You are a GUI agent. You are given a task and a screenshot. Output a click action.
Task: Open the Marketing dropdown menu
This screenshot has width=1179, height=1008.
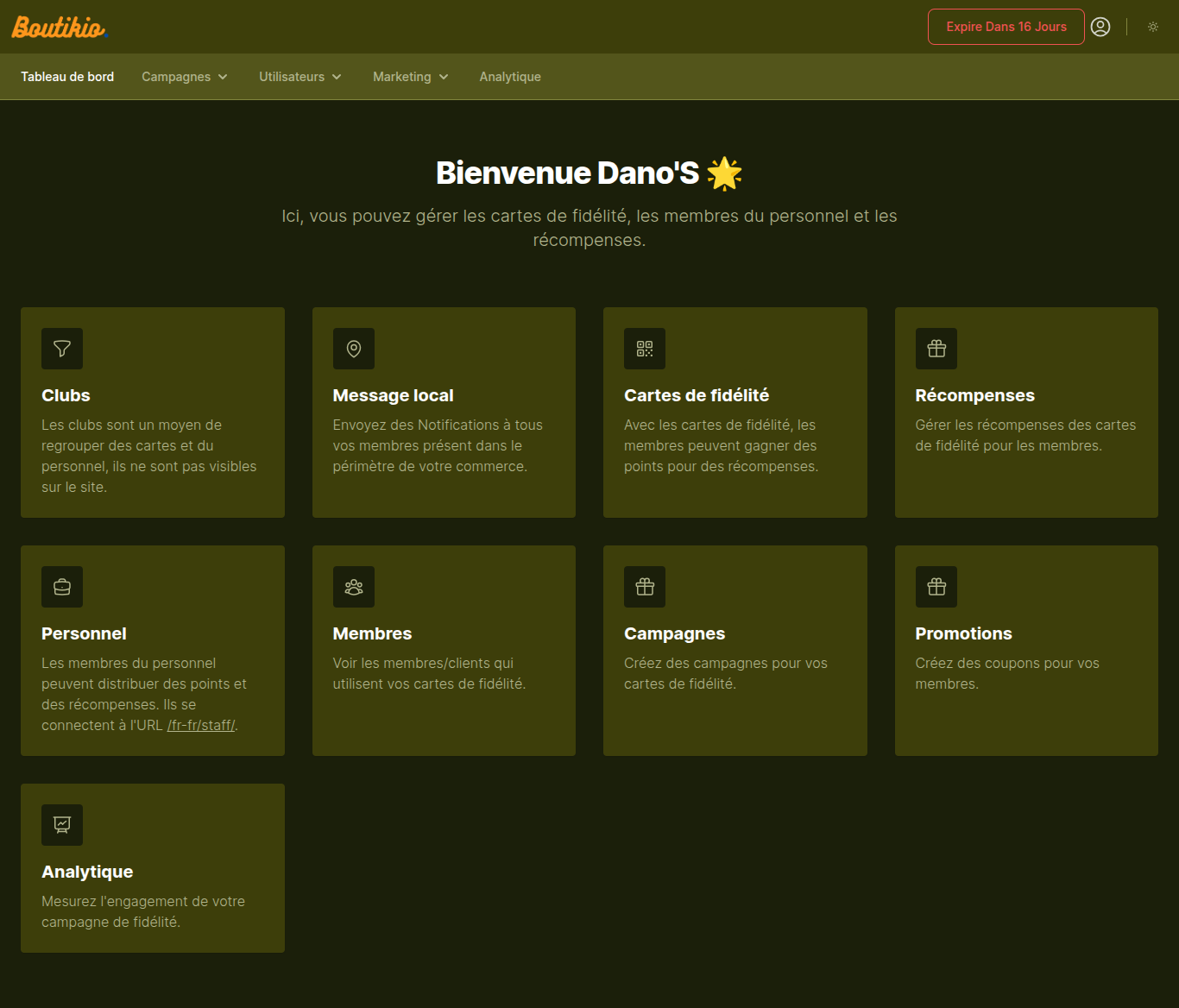tap(411, 77)
